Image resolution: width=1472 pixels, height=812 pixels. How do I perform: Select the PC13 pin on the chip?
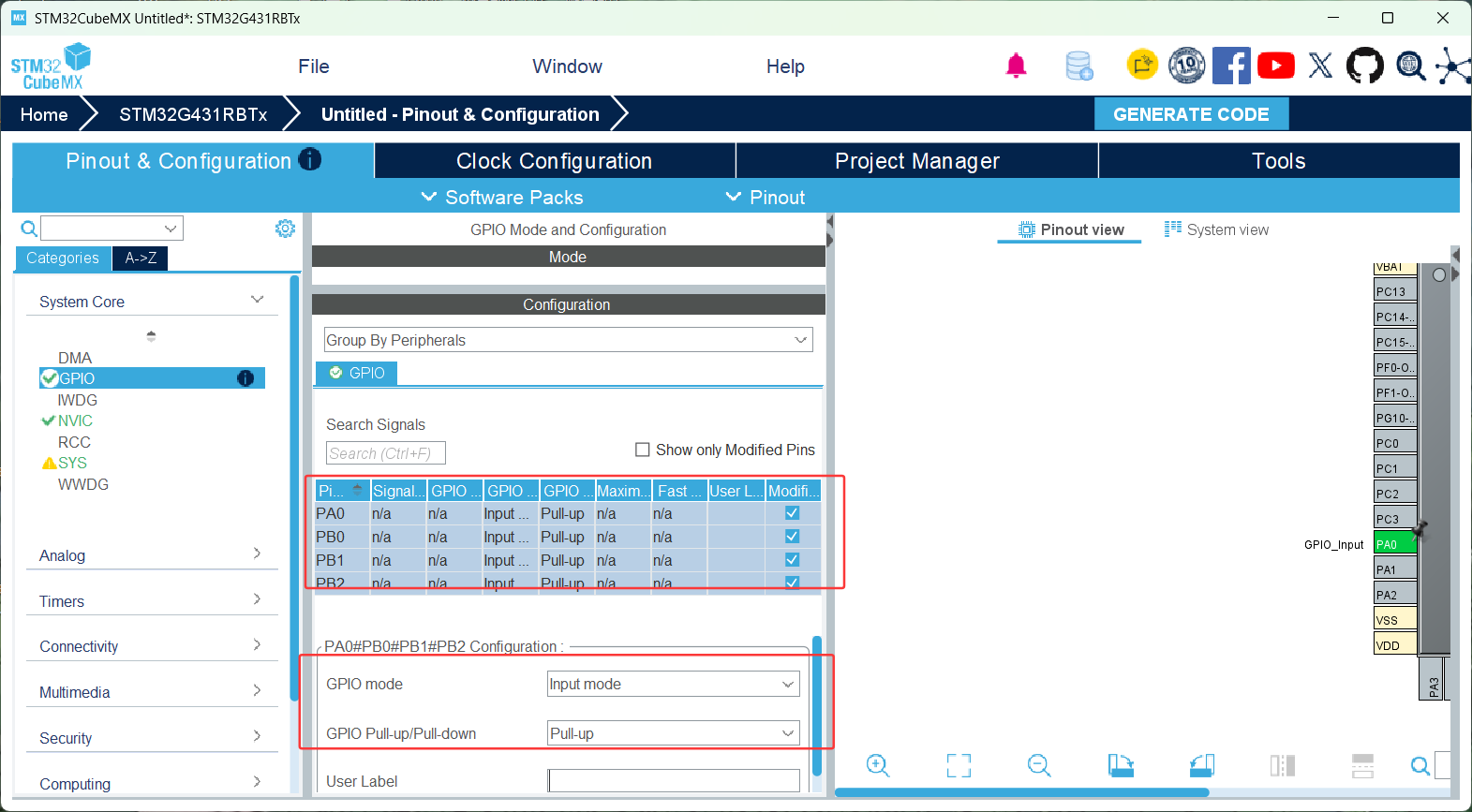pos(1395,291)
